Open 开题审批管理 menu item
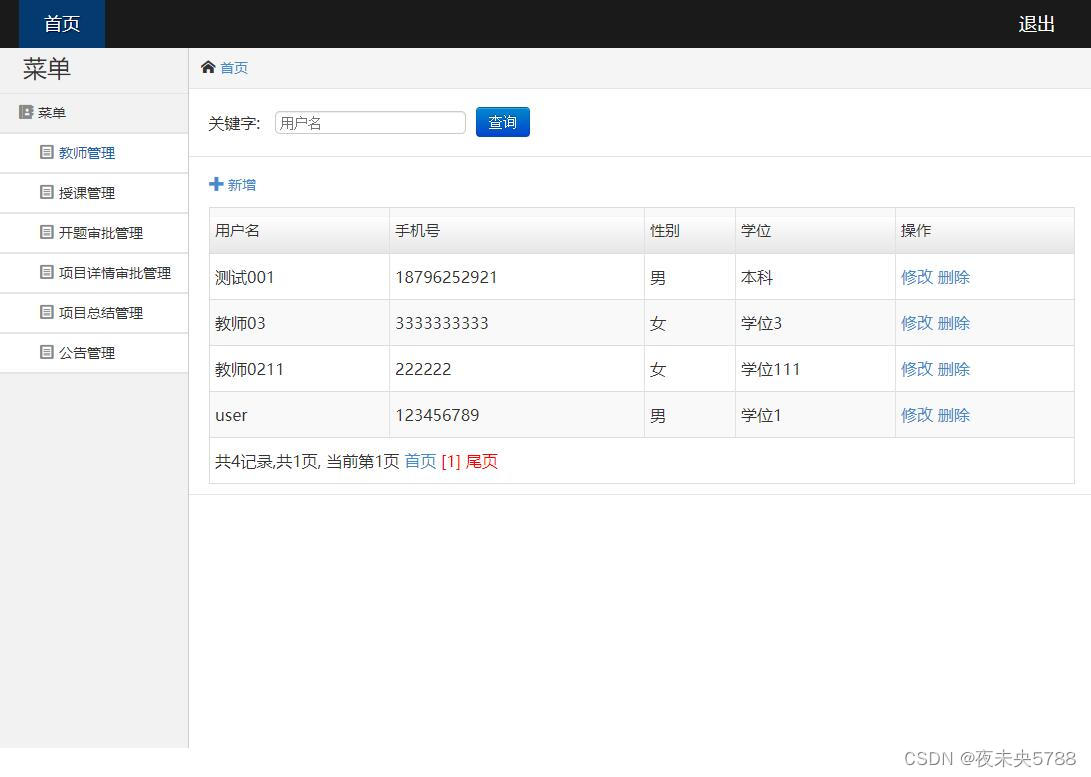The height and width of the screenshot is (777, 1091). 101,233
